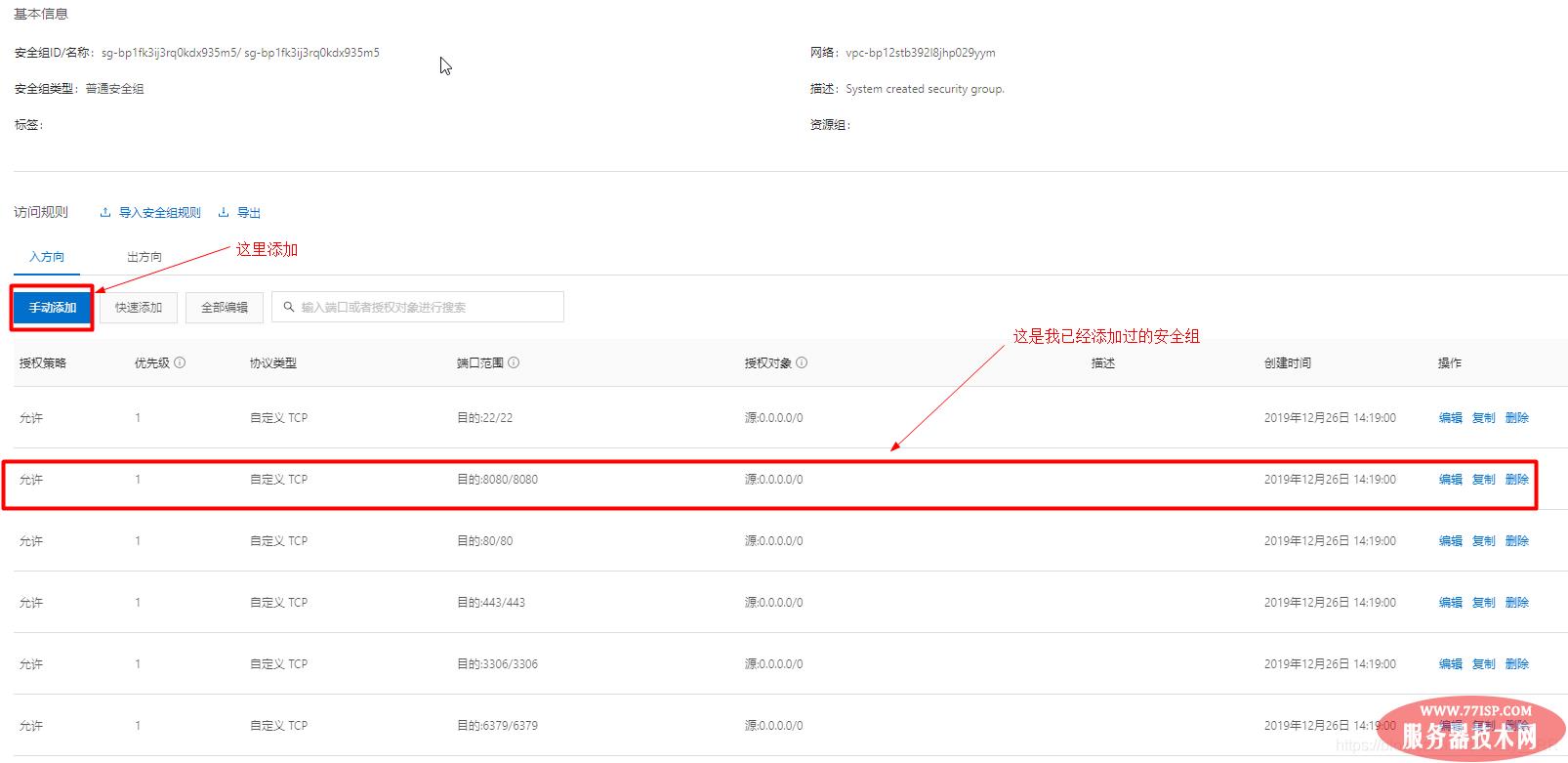Edit the rule for port 22/22

click(x=1451, y=418)
